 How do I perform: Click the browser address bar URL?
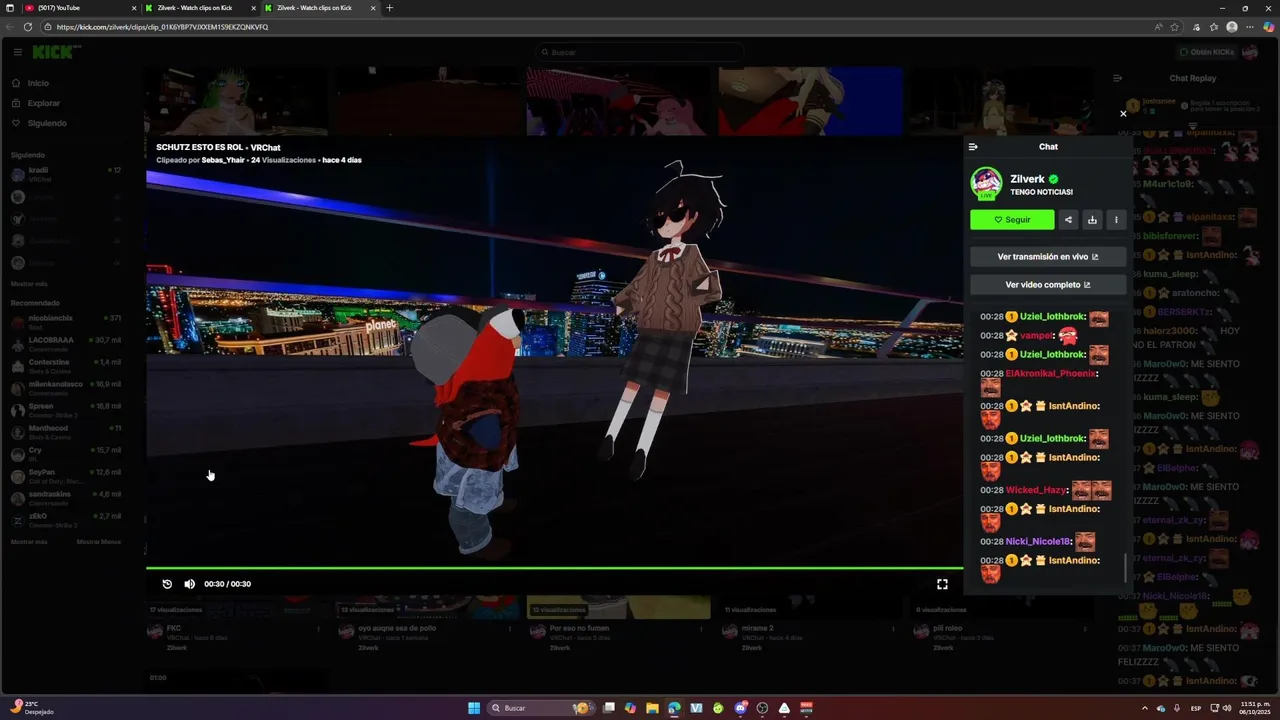click(x=163, y=27)
